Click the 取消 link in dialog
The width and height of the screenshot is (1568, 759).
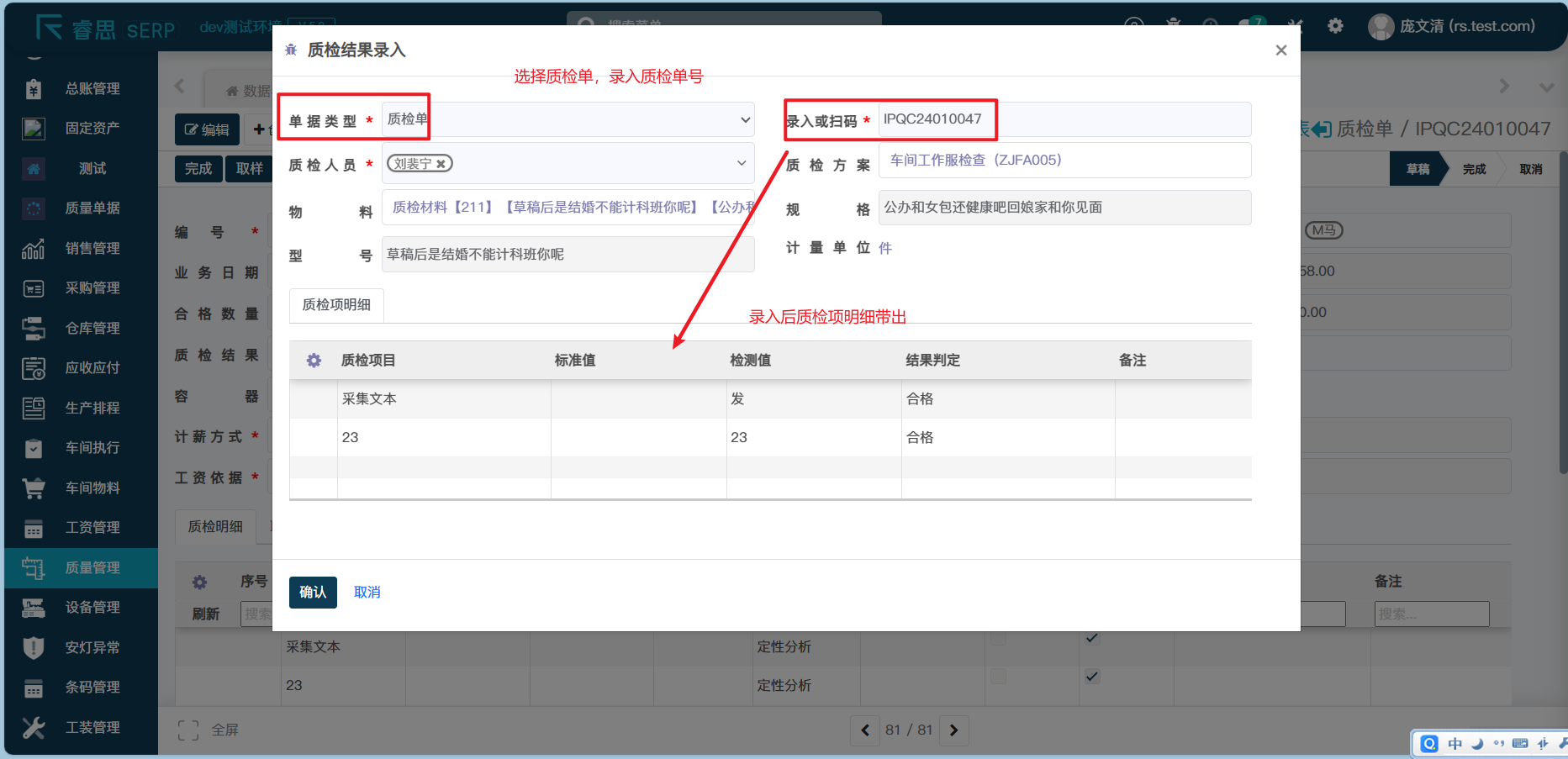(x=367, y=593)
